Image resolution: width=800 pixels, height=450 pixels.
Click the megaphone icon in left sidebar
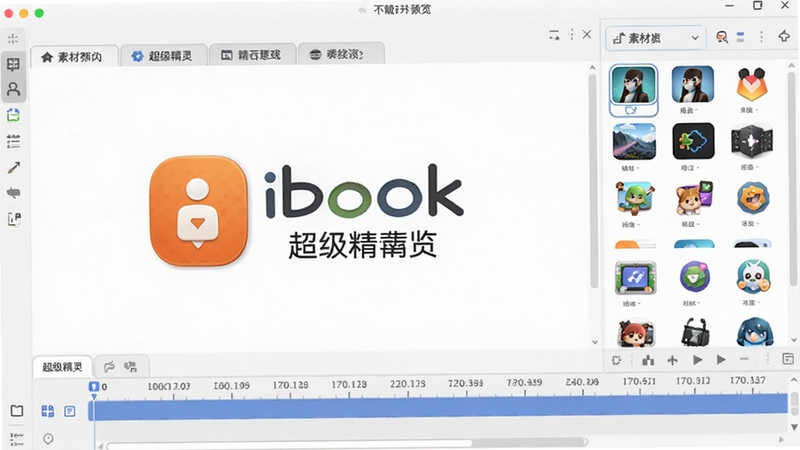(14, 193)
